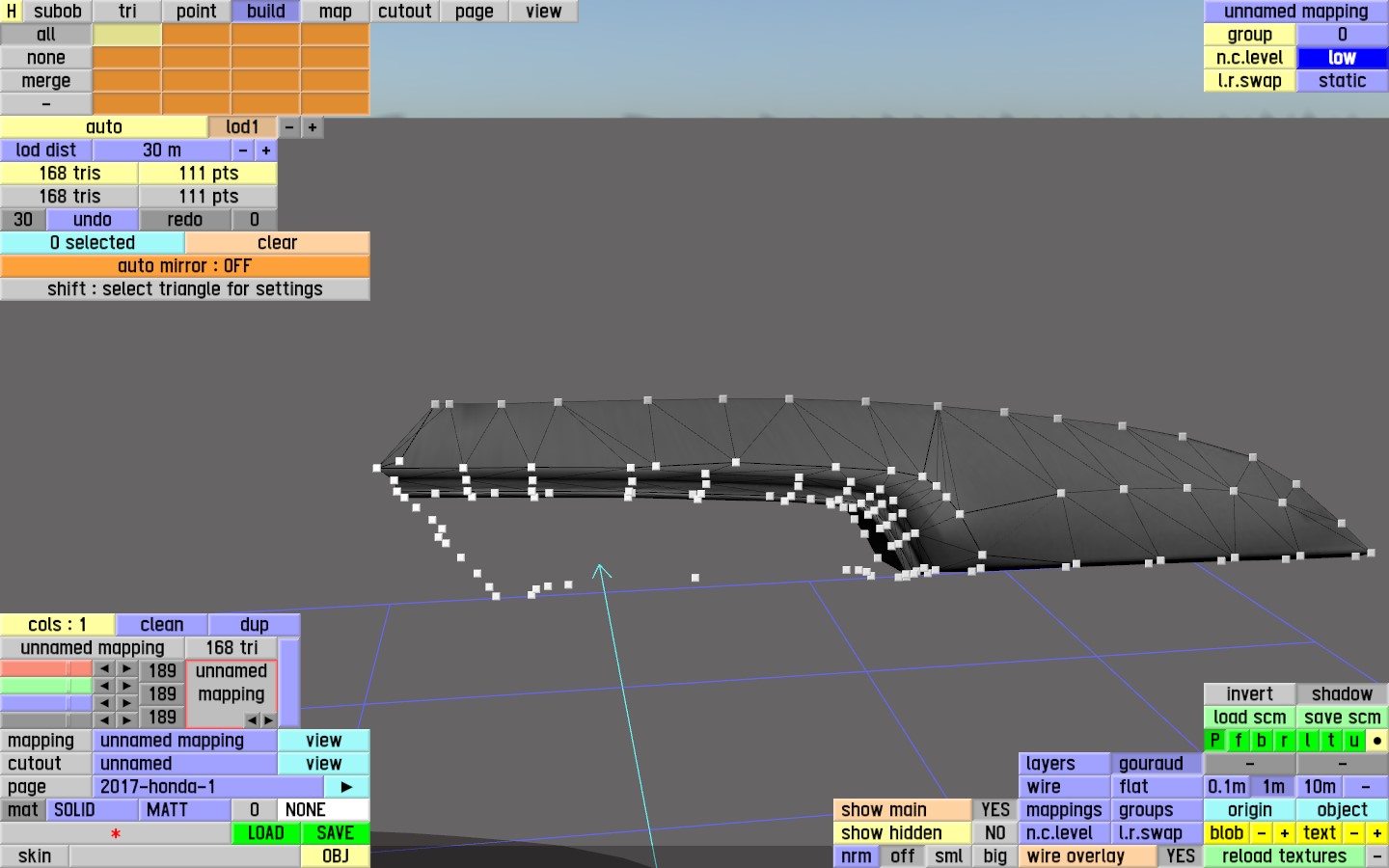
Task: Click the reload textures button
Action: pos(1285,856)
